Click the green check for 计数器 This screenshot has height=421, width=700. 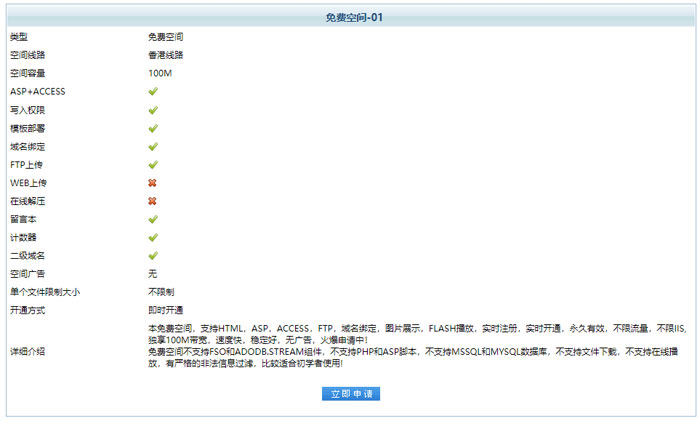point(153,237)
